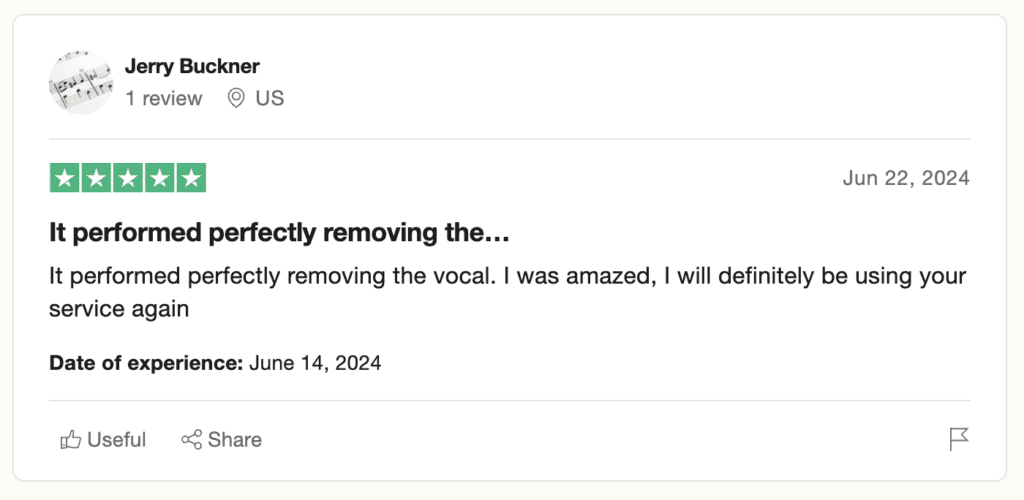Image resolution: width=1024 pixels, height=500 pixels.
Task: Click the fifth green star
Action: (x=190, y=178)
